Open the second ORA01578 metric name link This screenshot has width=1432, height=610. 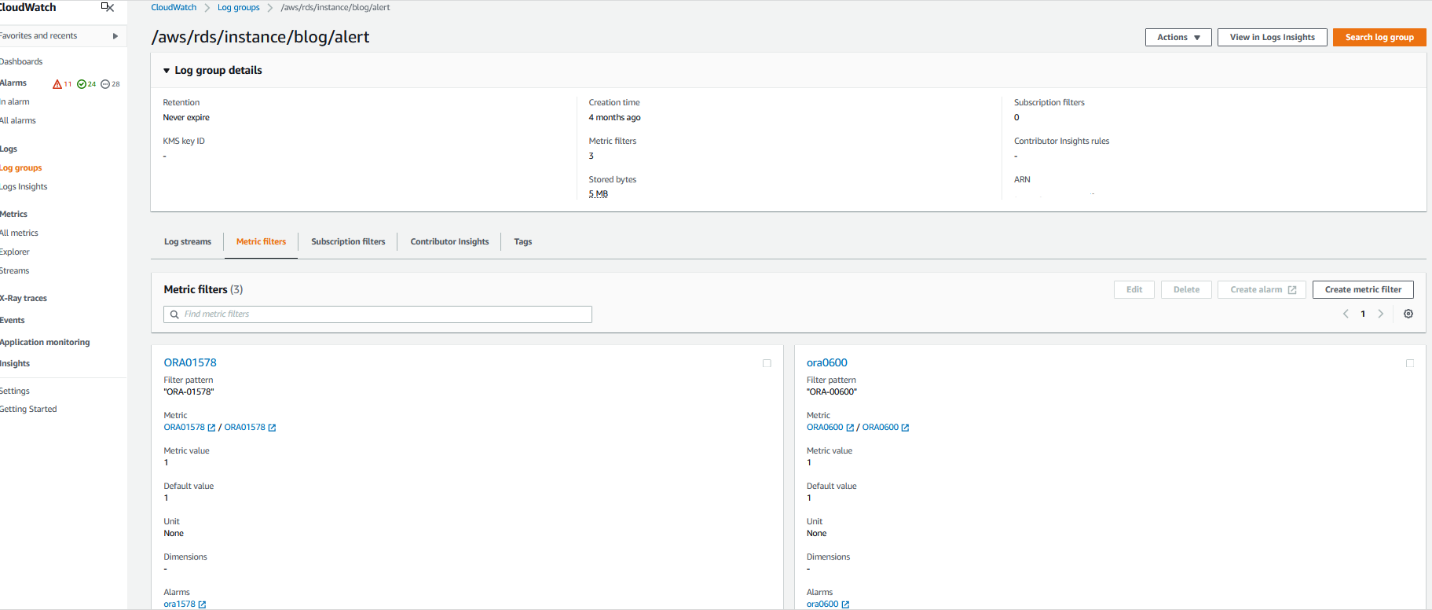(250, 427)
